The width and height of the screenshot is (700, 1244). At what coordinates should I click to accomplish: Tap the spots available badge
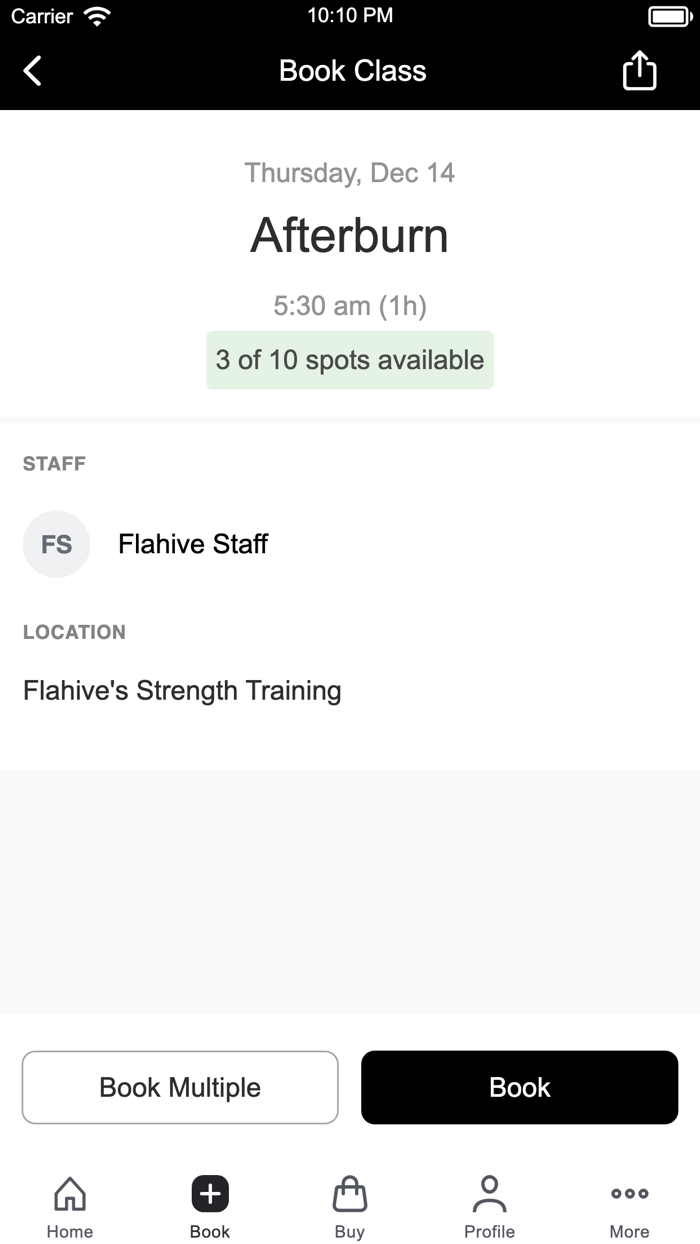349,360
